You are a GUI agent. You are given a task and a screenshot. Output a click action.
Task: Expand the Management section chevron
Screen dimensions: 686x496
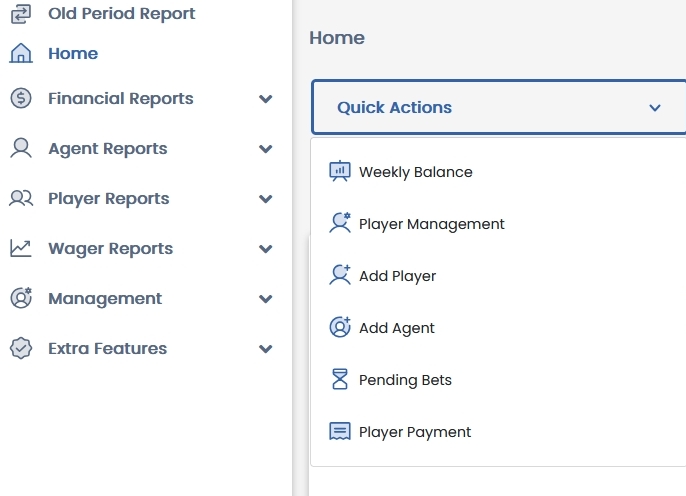click(265, 299)
